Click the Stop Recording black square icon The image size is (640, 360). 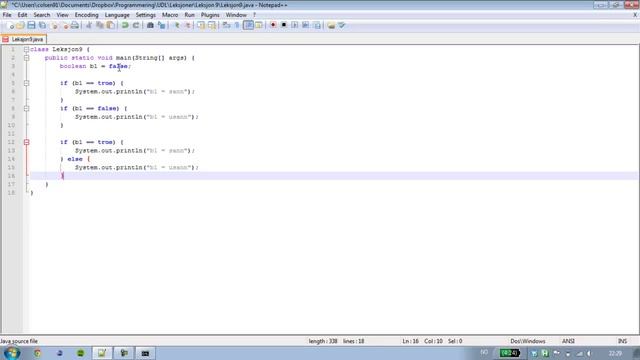(284, 25)
